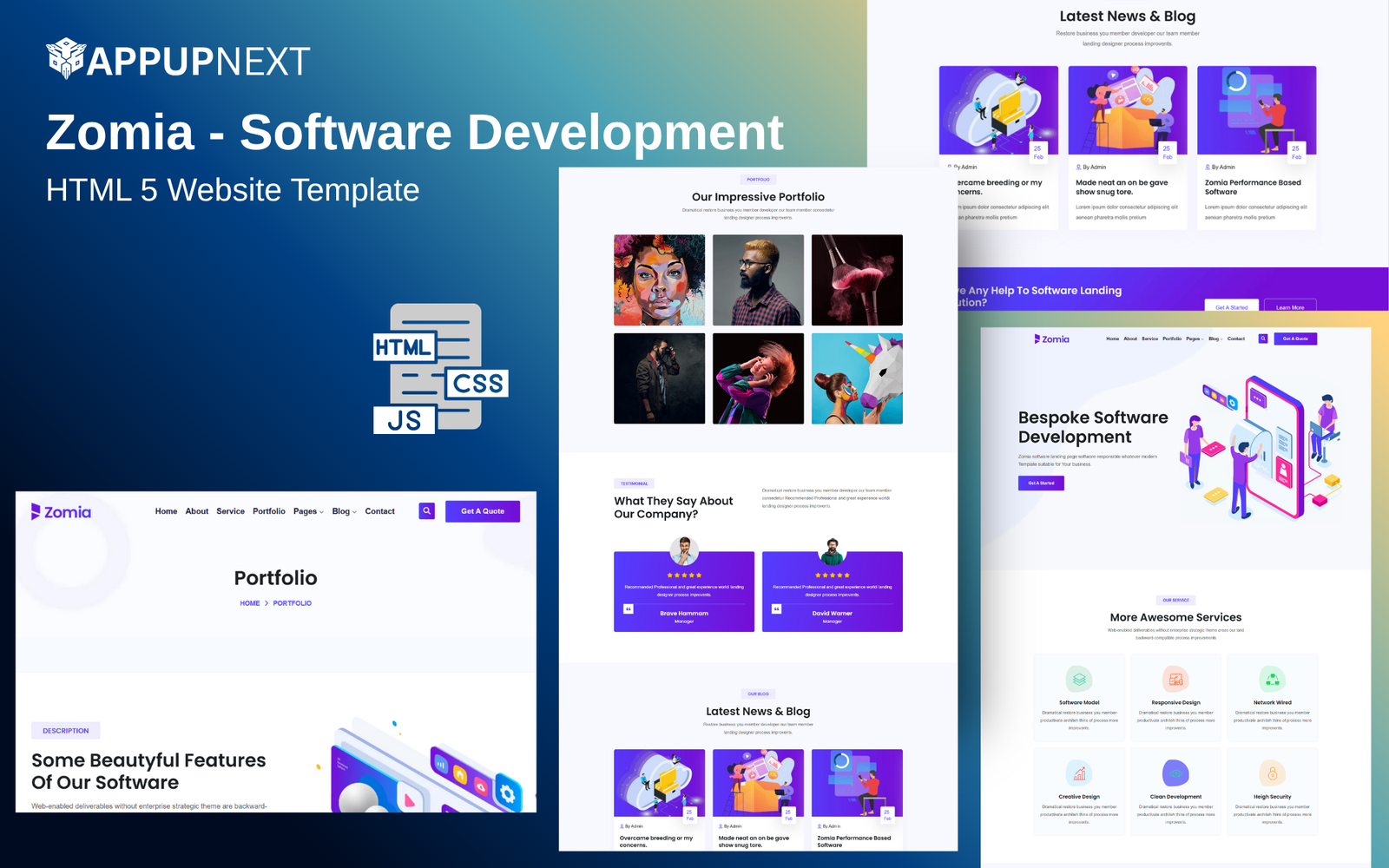Click the Zomia logo on Portfolio page
This screenshot has height=868, width=1389.
coord(62,512)
